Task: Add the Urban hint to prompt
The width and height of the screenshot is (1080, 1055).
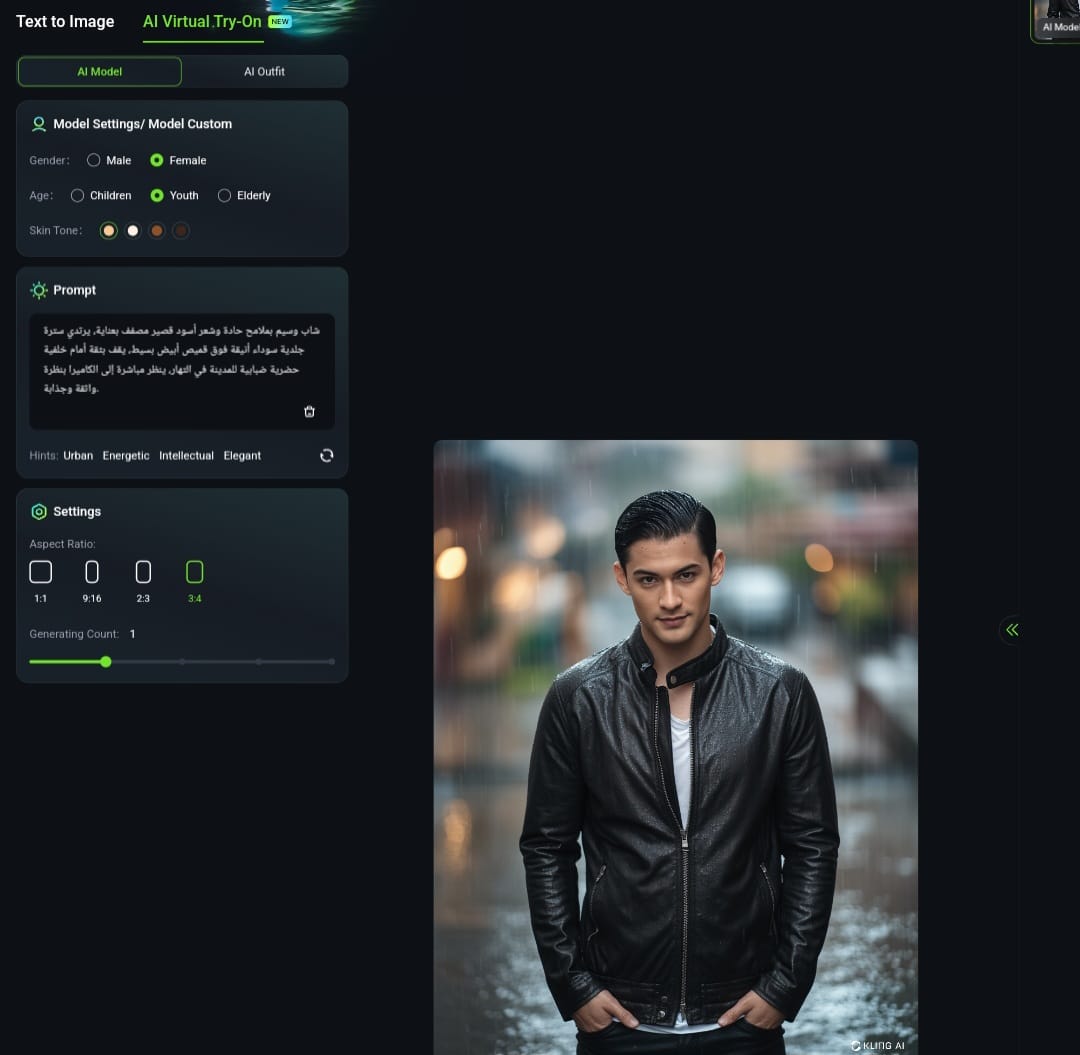Action: [78, 456]
